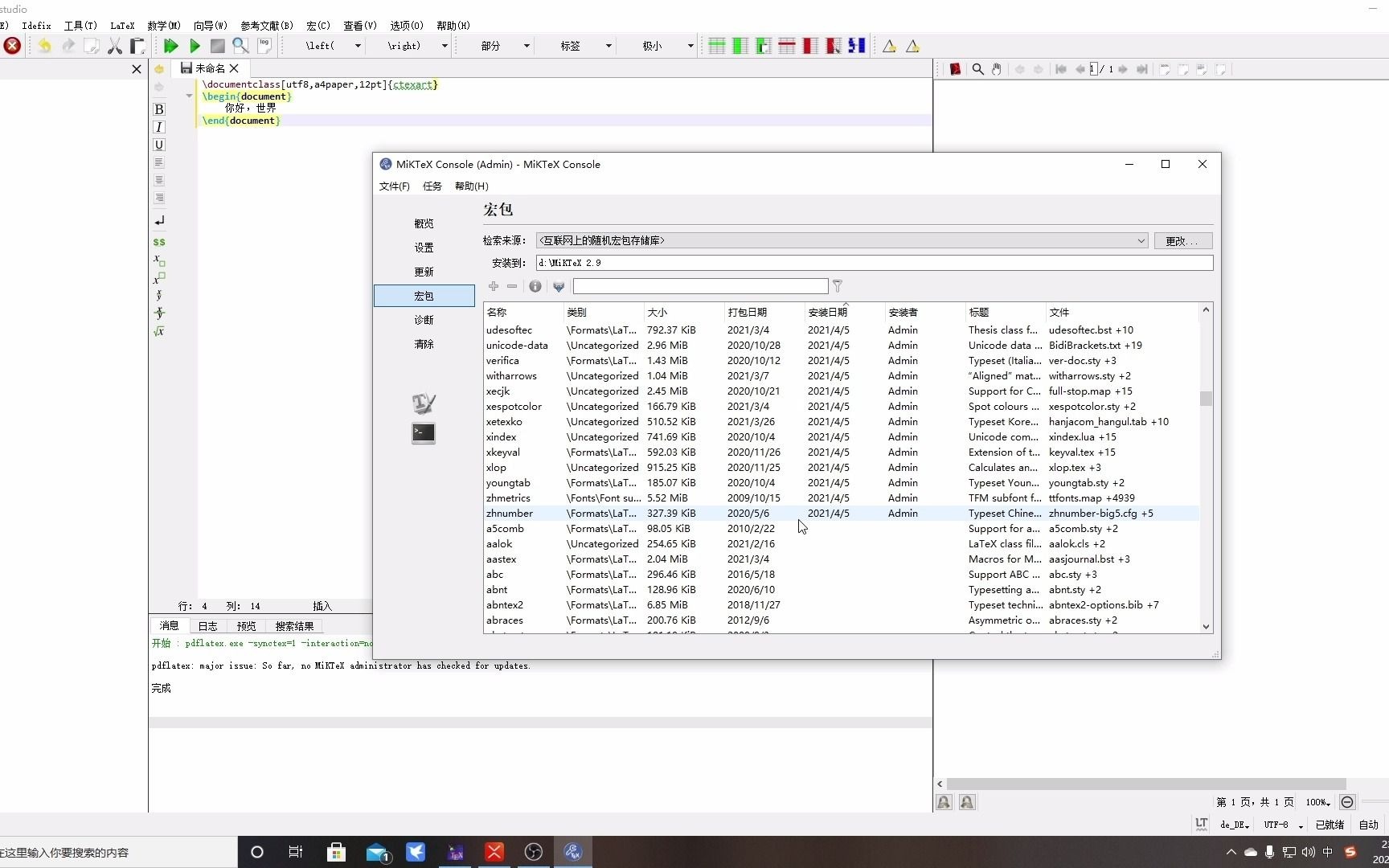1389x868 pixels.
Task: Click the plus install package icon
Action: pyautogui.click(x=494, y=286)
